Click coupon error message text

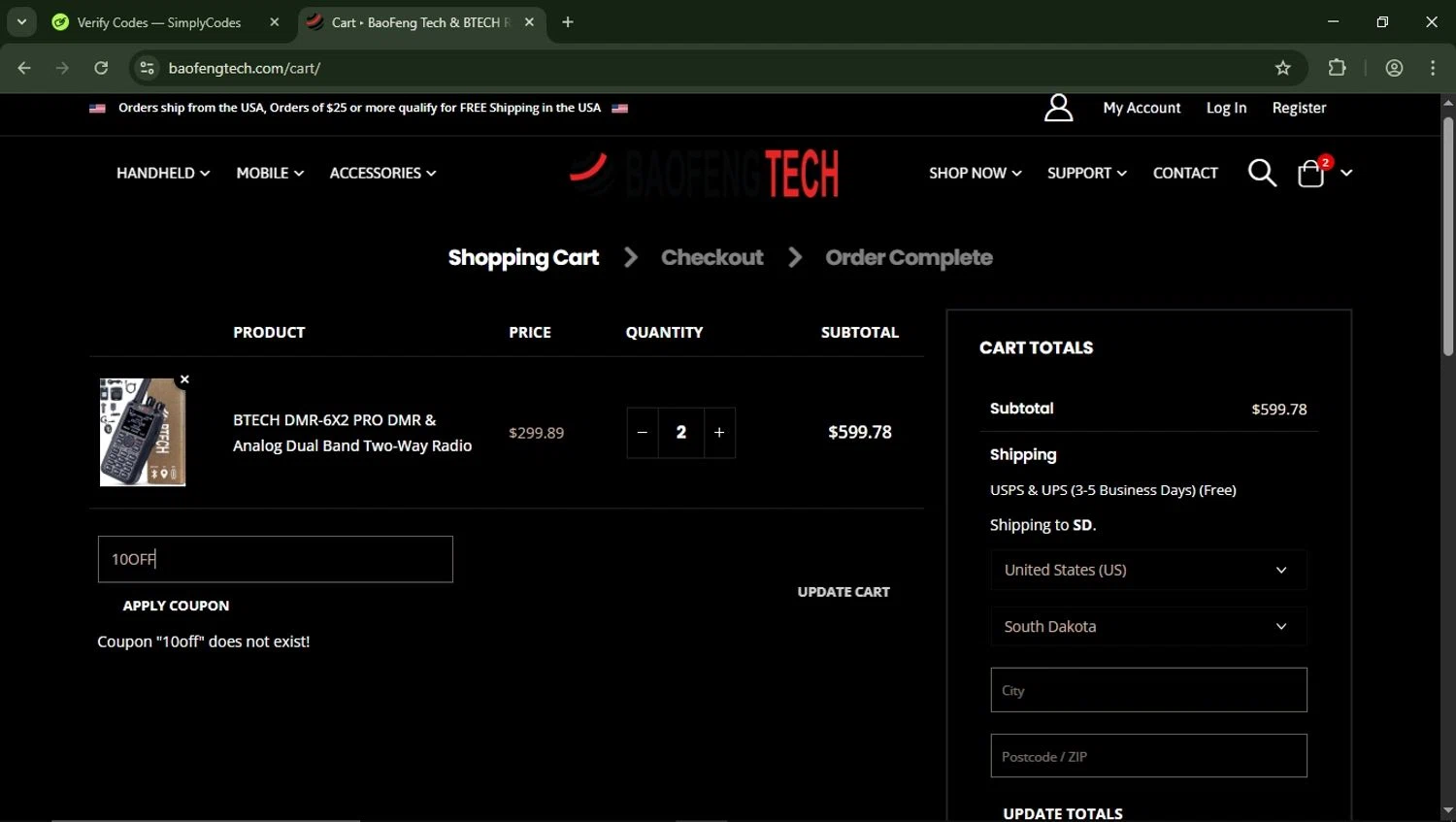tap(204, 641)
